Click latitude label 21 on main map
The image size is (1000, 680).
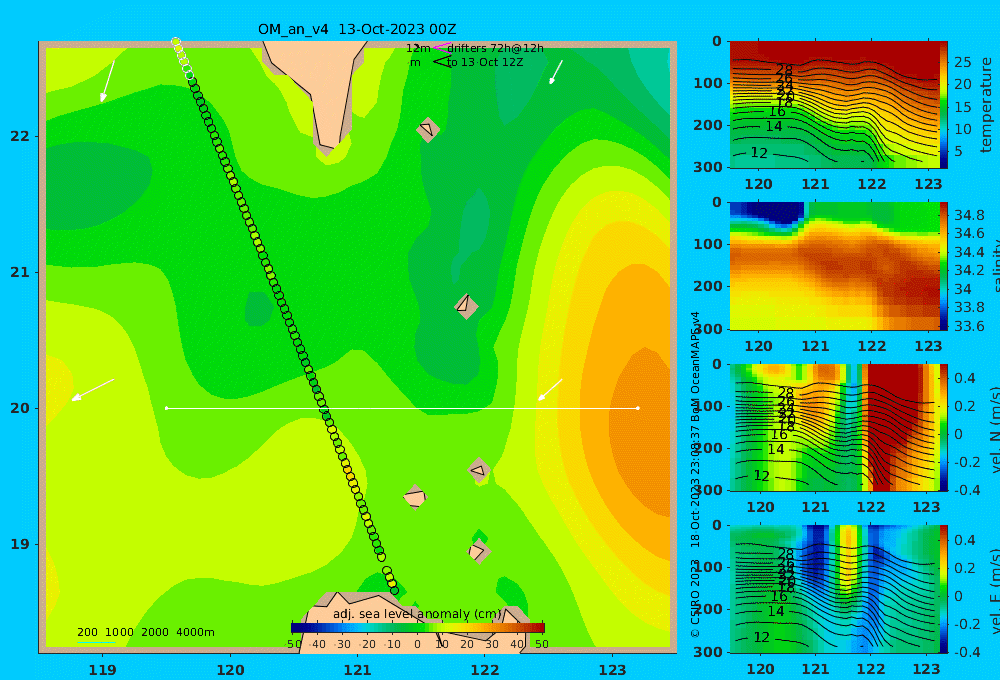20,272
